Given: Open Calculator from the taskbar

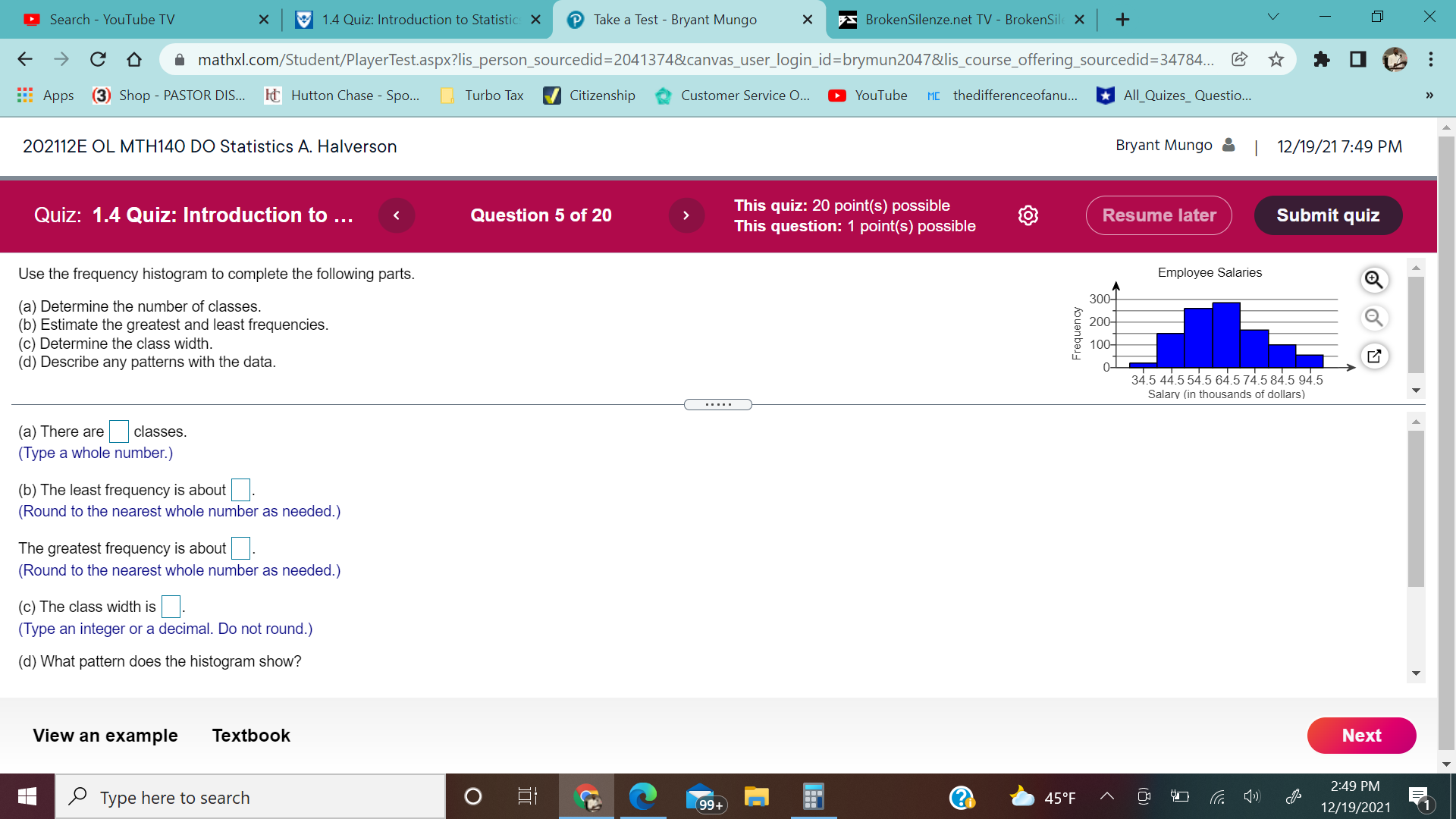Looking at the screenshot, I should click(813, 797).
